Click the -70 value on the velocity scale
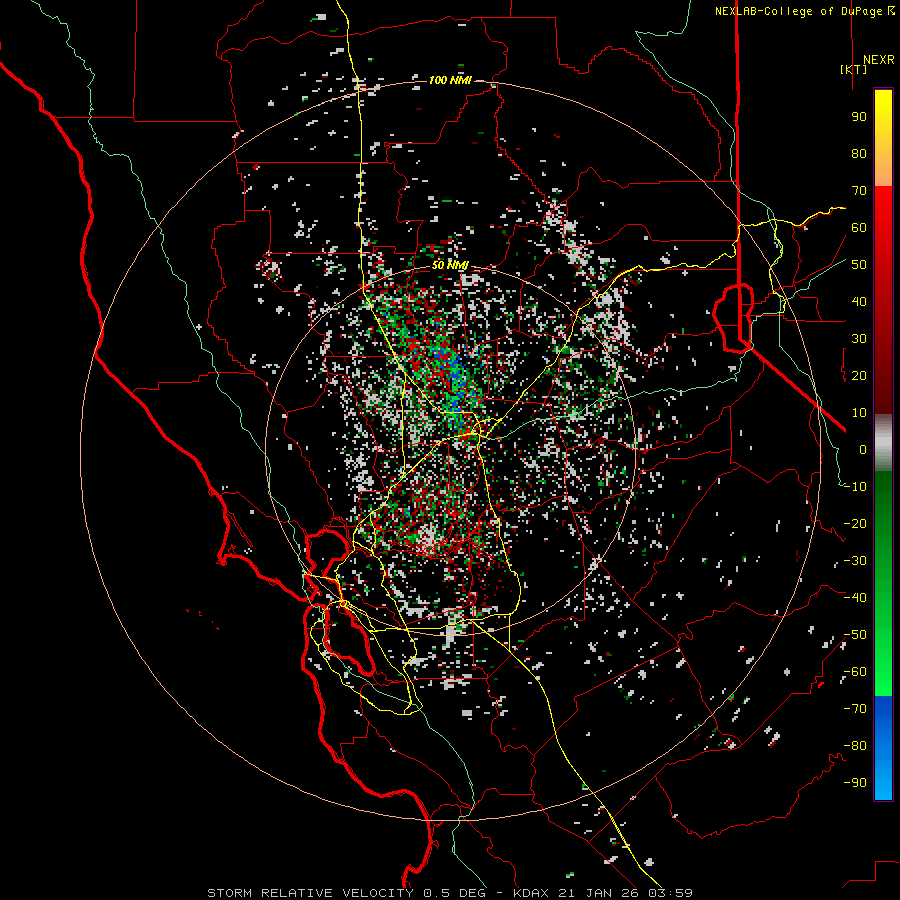 coord(855,709)
